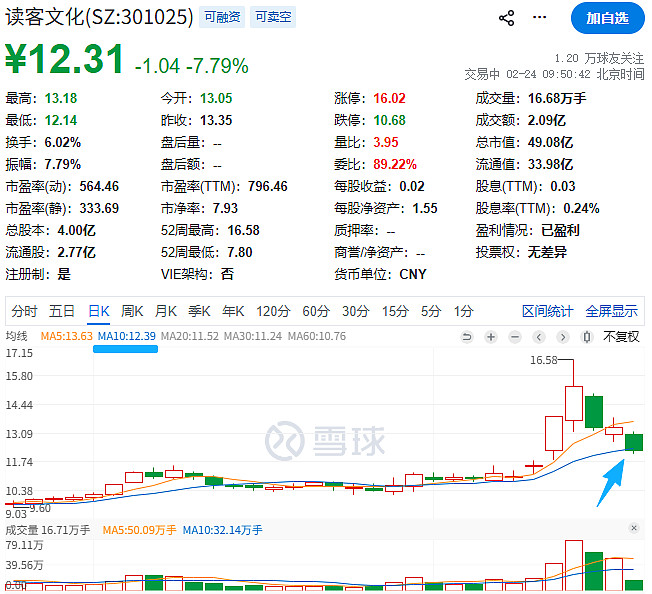This screenshot has height=594, width=652.
Task: Click the share icon
Action: point(506,18)
